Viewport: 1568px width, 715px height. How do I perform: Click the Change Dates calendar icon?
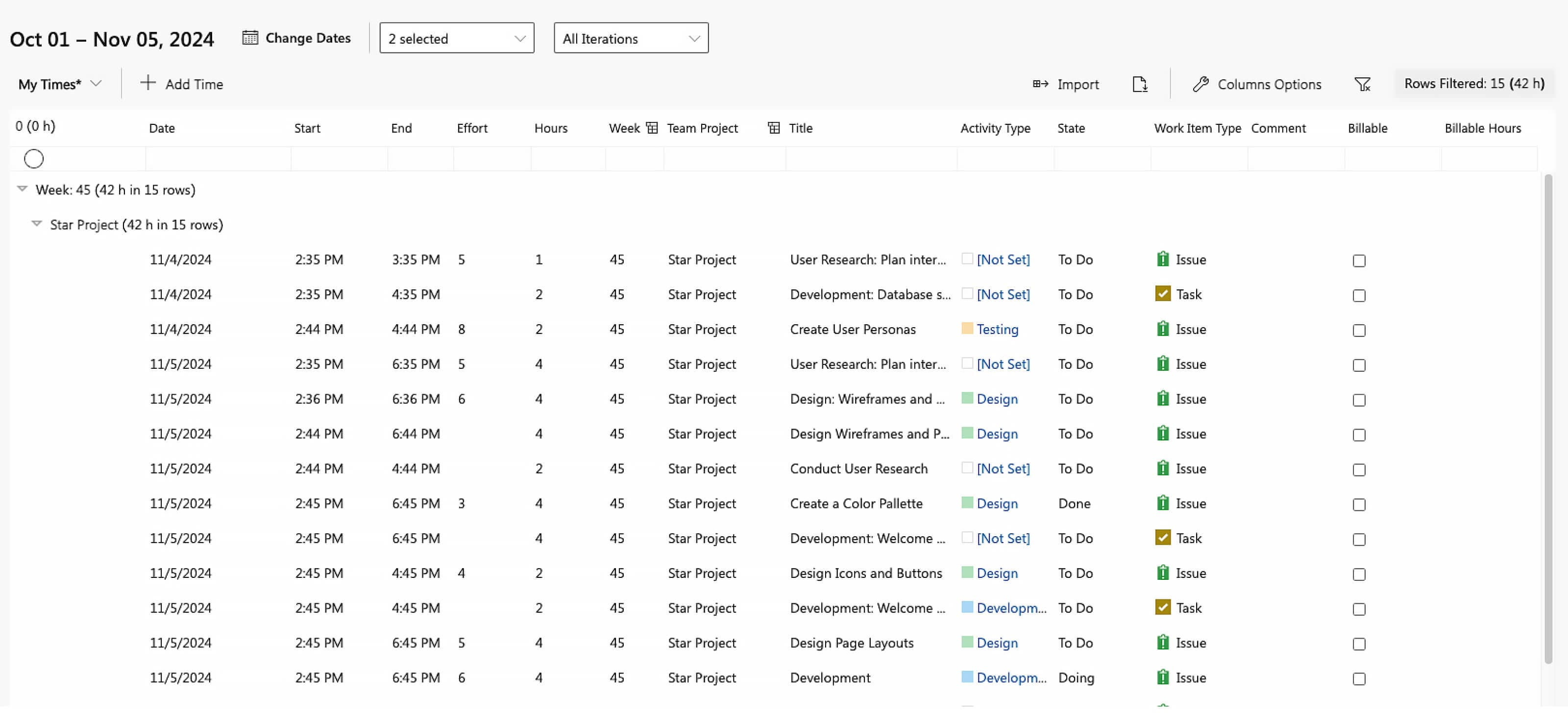[x=249, y=38]
